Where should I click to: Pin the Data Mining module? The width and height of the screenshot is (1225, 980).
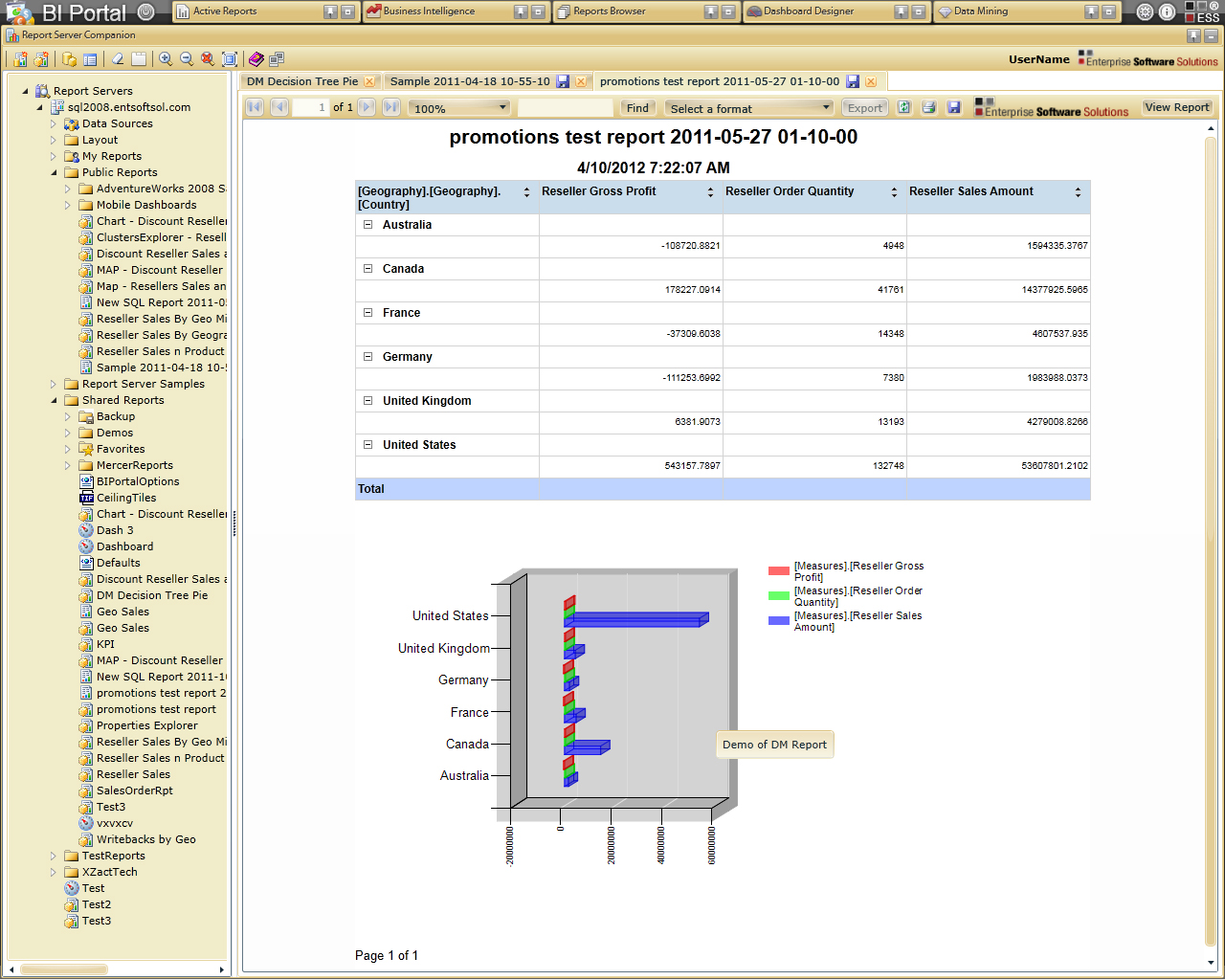(x=1091, y=11)
